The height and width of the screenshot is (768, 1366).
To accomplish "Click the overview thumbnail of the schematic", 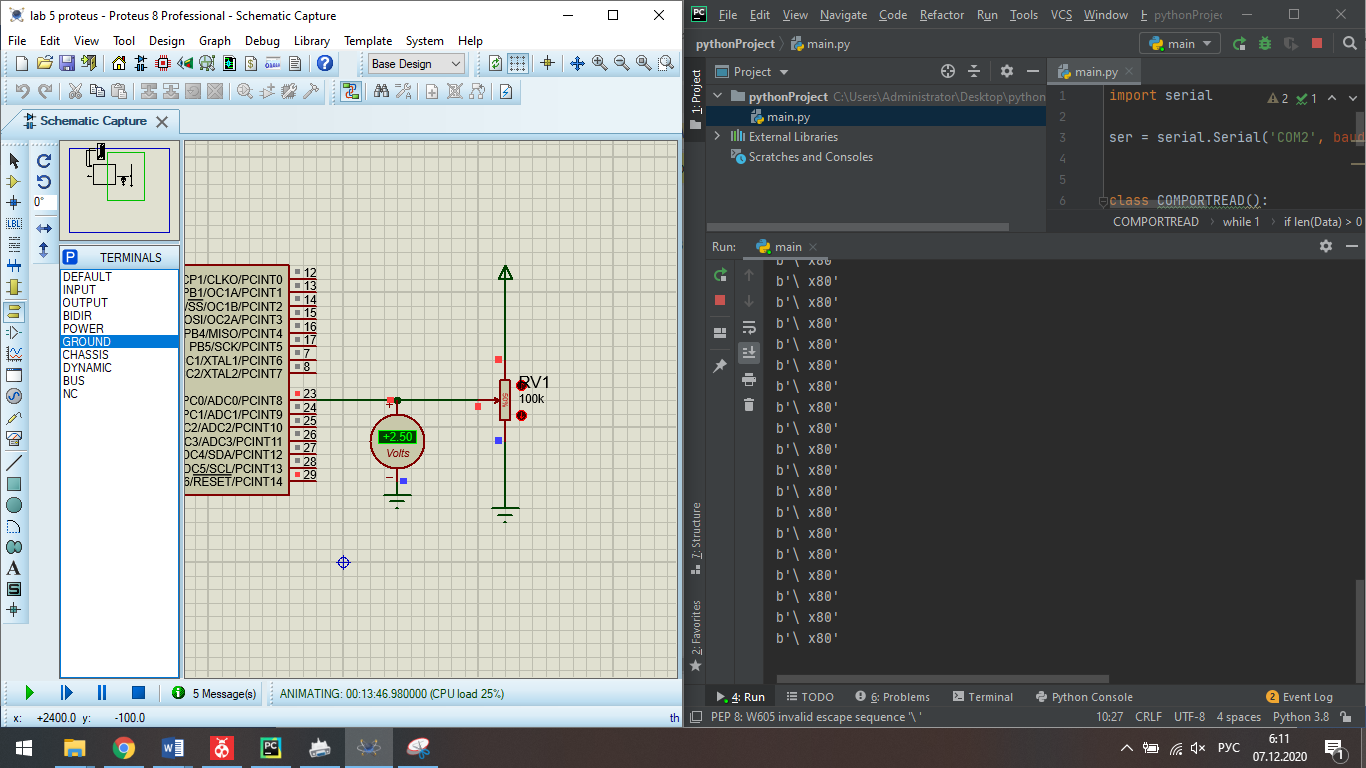I will coord(119,190).
